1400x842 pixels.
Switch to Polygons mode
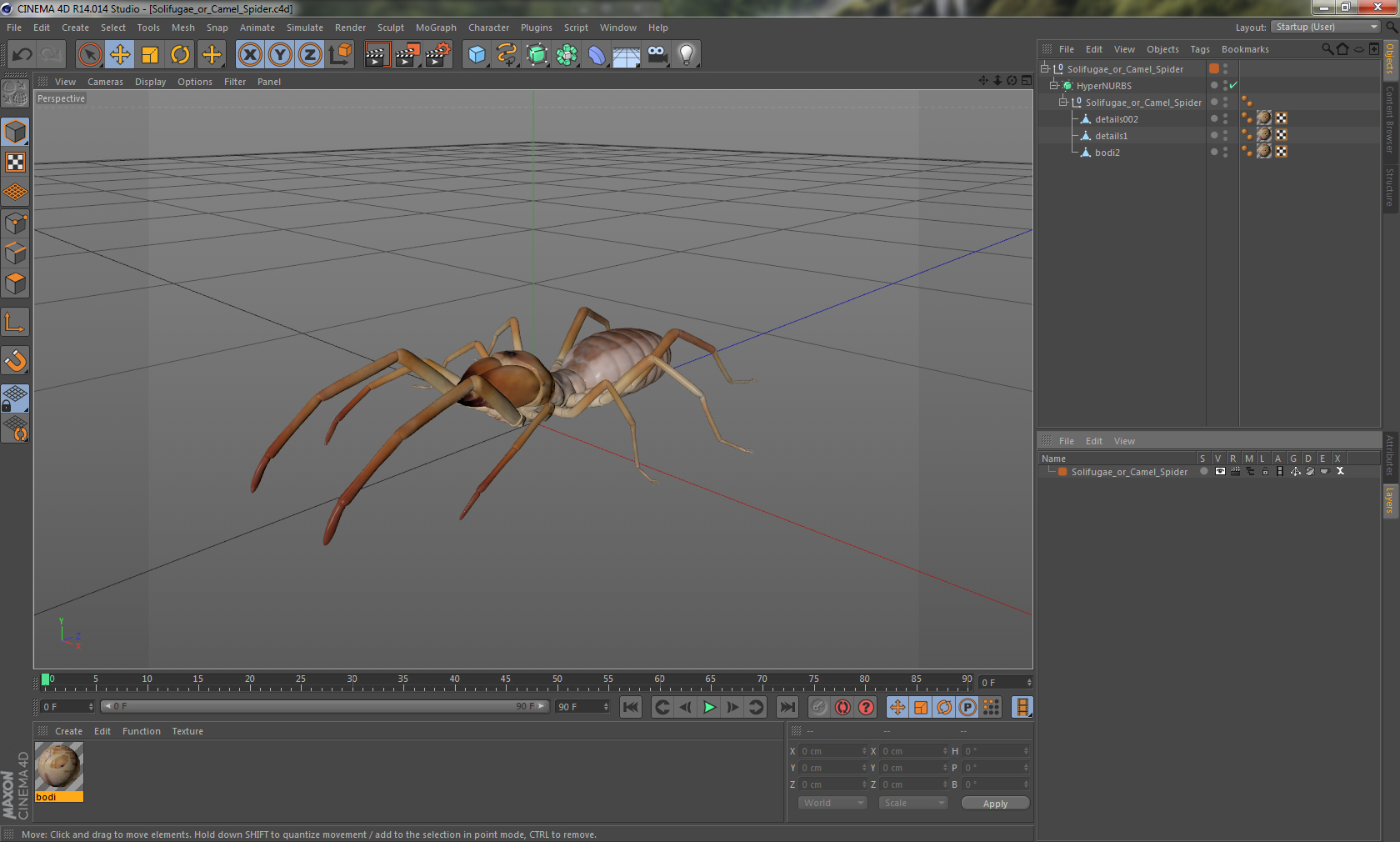(x=15, y=283)
